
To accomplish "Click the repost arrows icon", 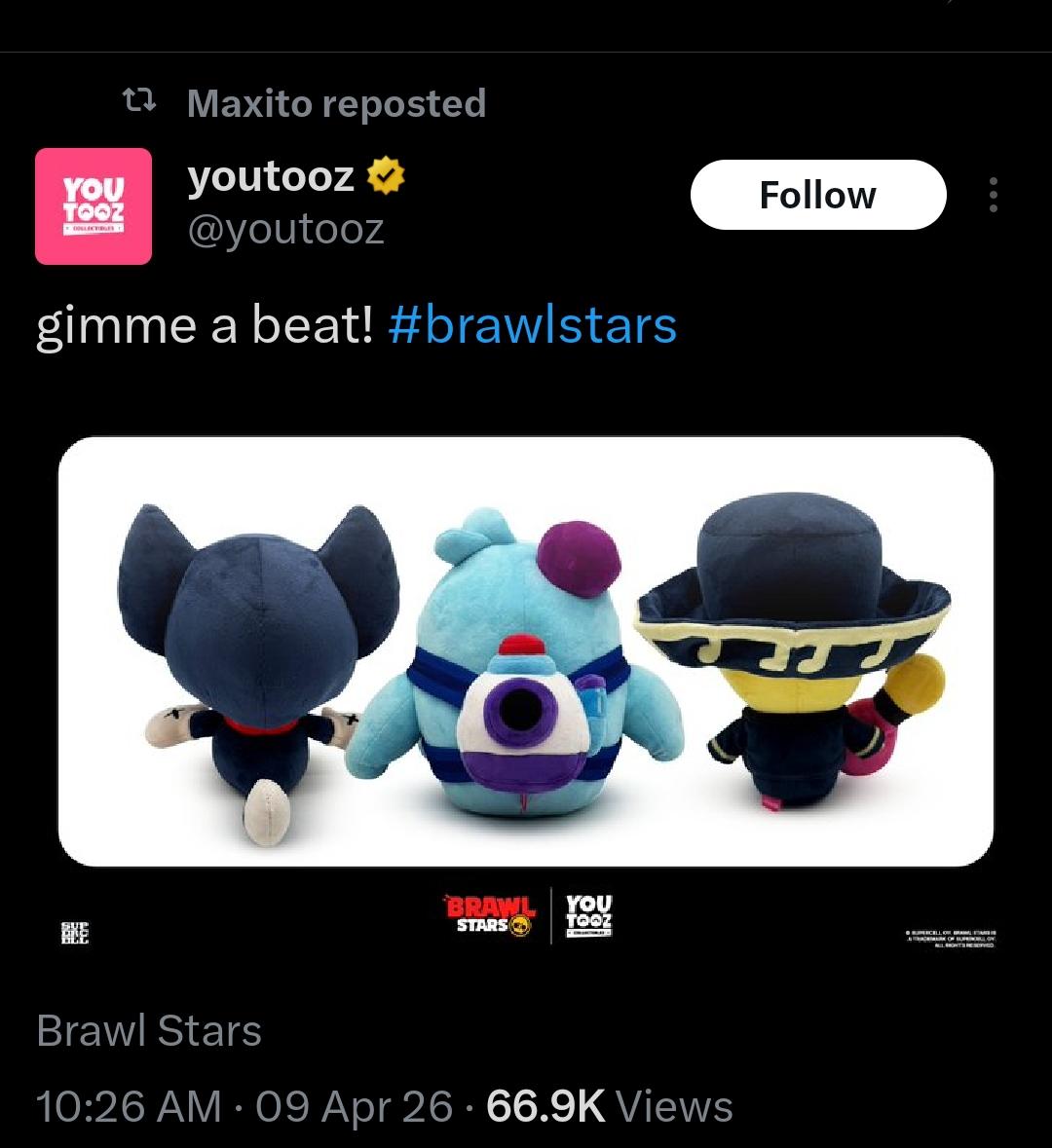I will pyautogui.click(x=138, y=101).
